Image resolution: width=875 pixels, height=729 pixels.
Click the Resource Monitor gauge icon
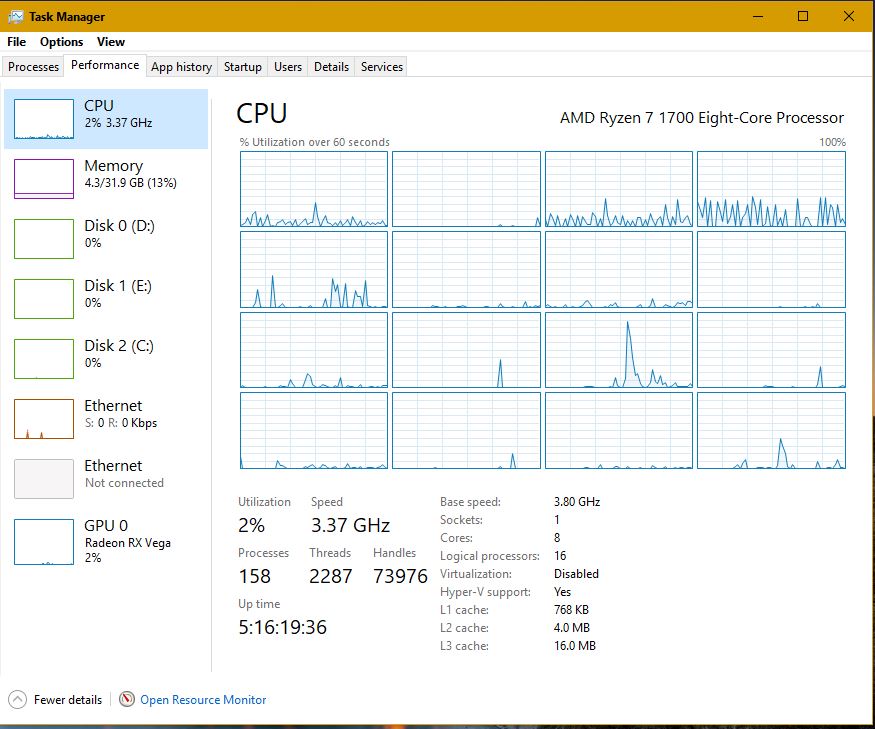[127, 699]
